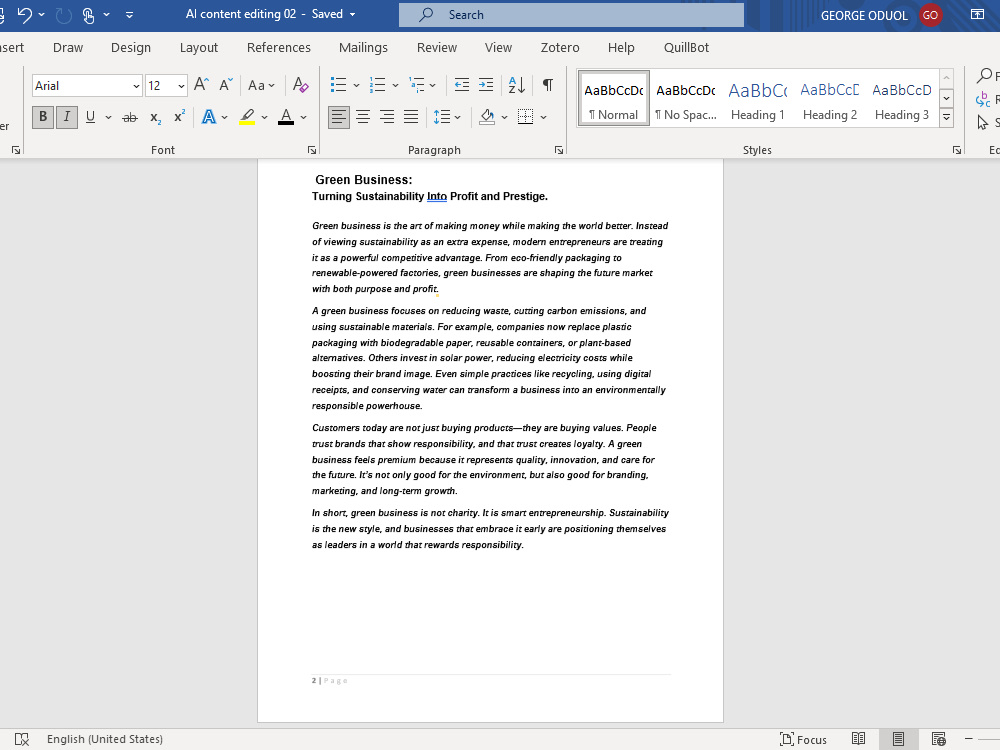The width and height of the screenshot is (1000, 750).
Task: Apply numbered list
Action: (378, 85)
